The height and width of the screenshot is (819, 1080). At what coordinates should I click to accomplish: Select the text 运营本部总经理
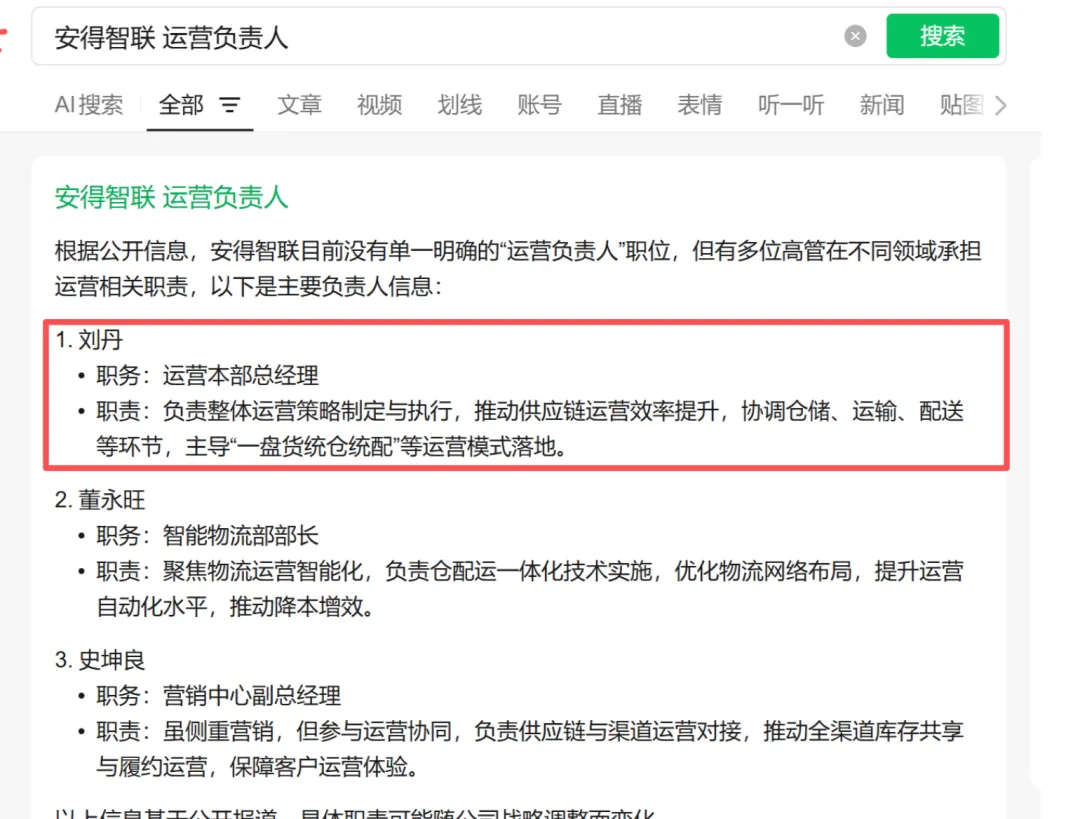click(x=240, y=375)
